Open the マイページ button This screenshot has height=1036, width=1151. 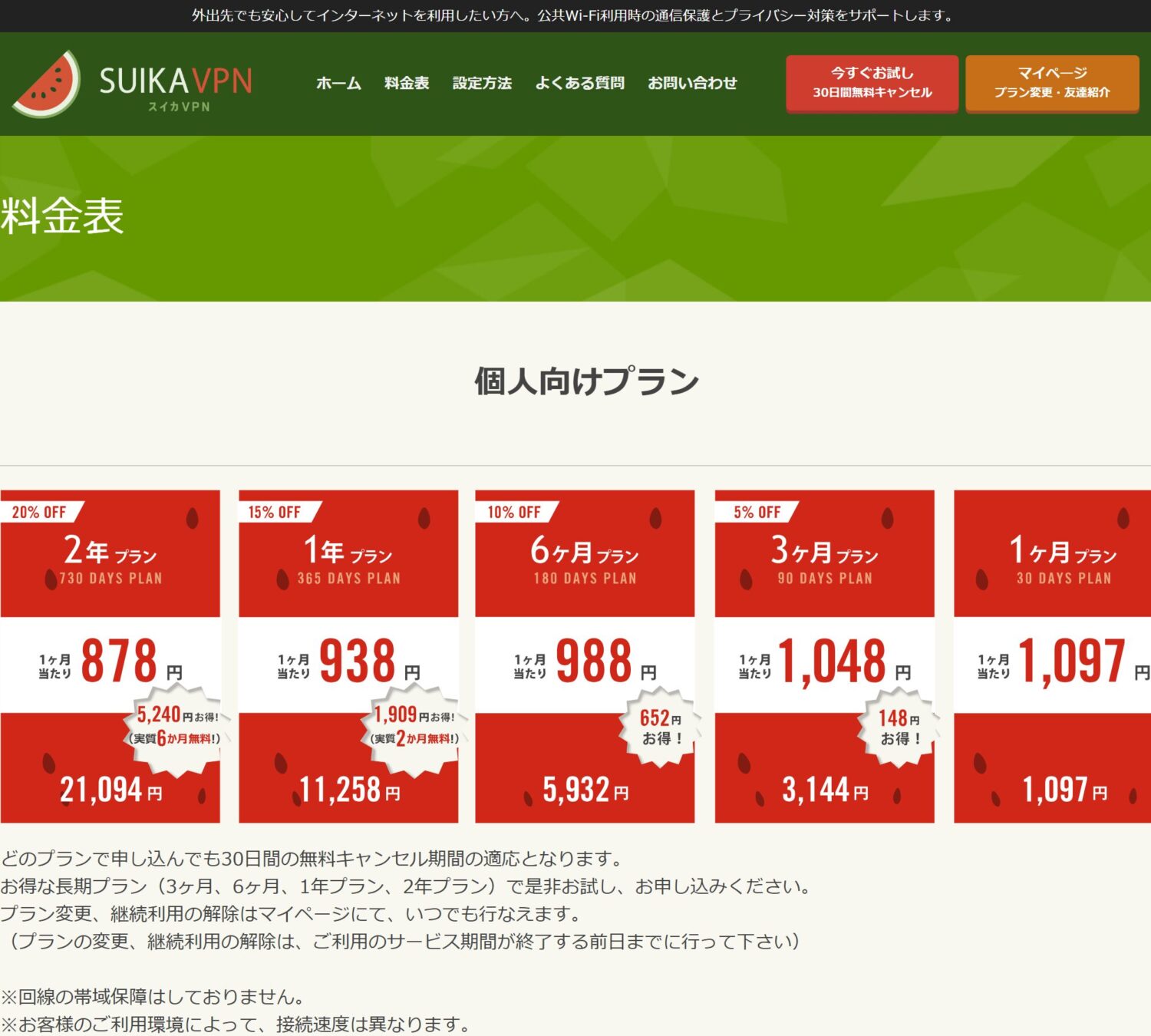pos(1052,83)
